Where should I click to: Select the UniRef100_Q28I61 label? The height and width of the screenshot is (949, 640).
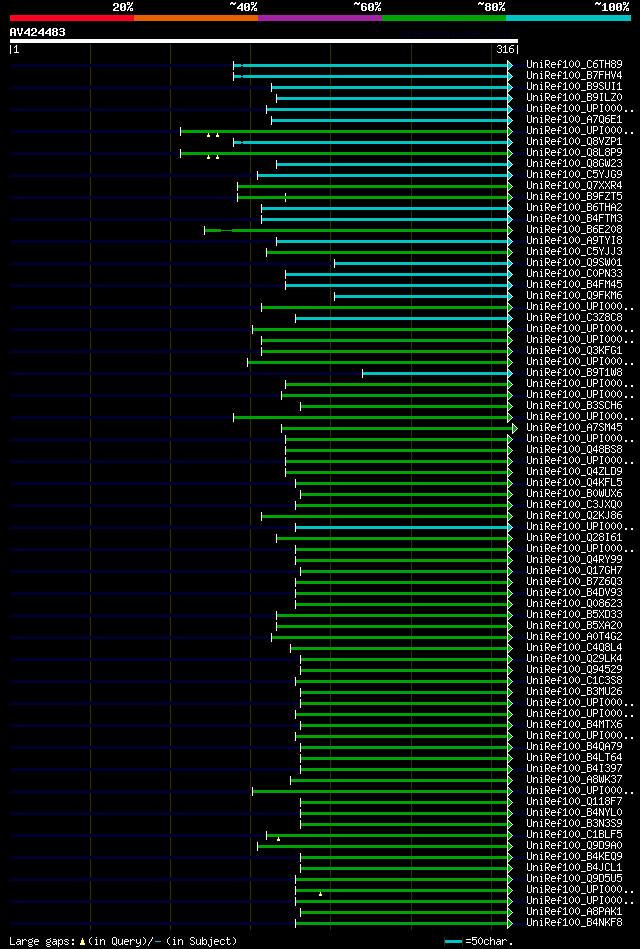click(x=574, y=537)
